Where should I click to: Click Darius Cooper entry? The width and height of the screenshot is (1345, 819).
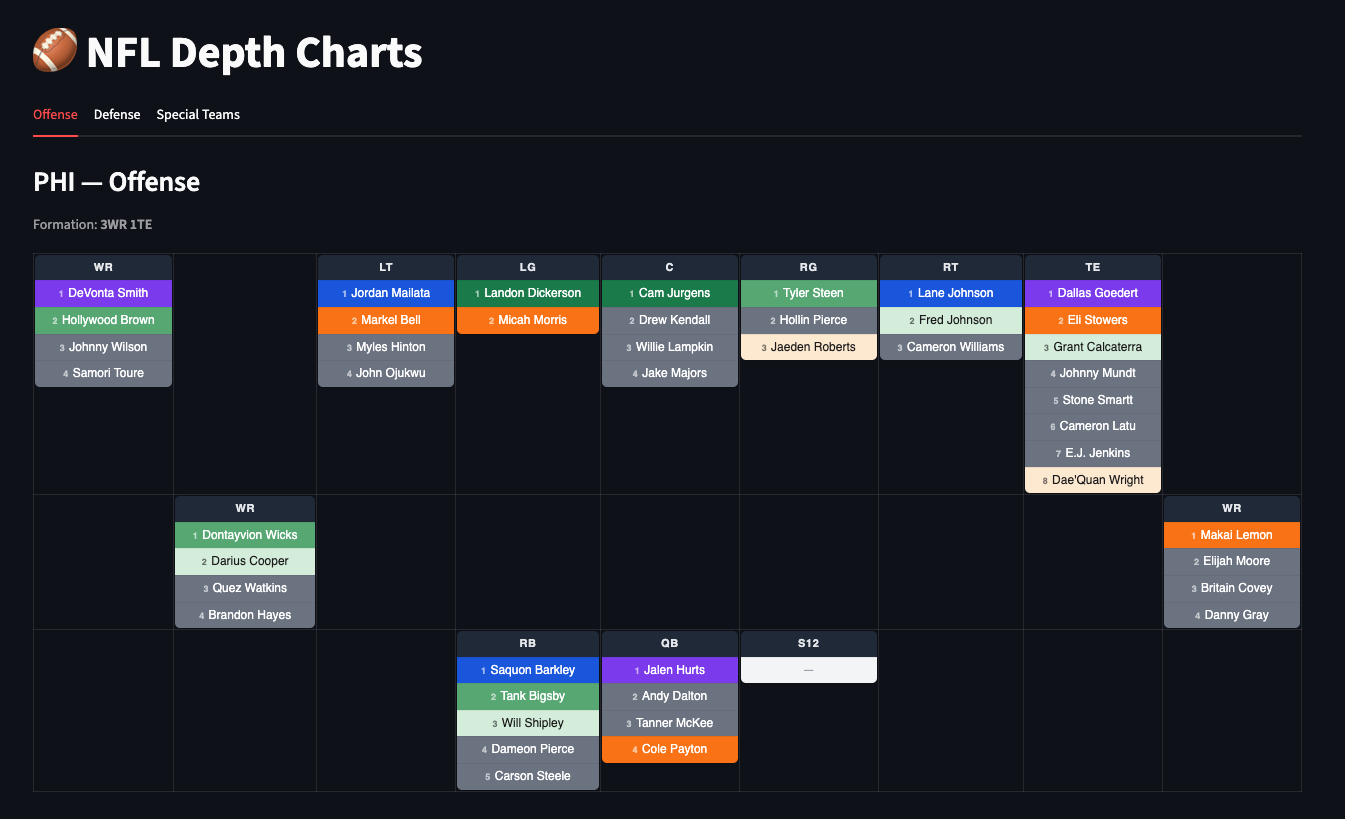tap(245, 561)
